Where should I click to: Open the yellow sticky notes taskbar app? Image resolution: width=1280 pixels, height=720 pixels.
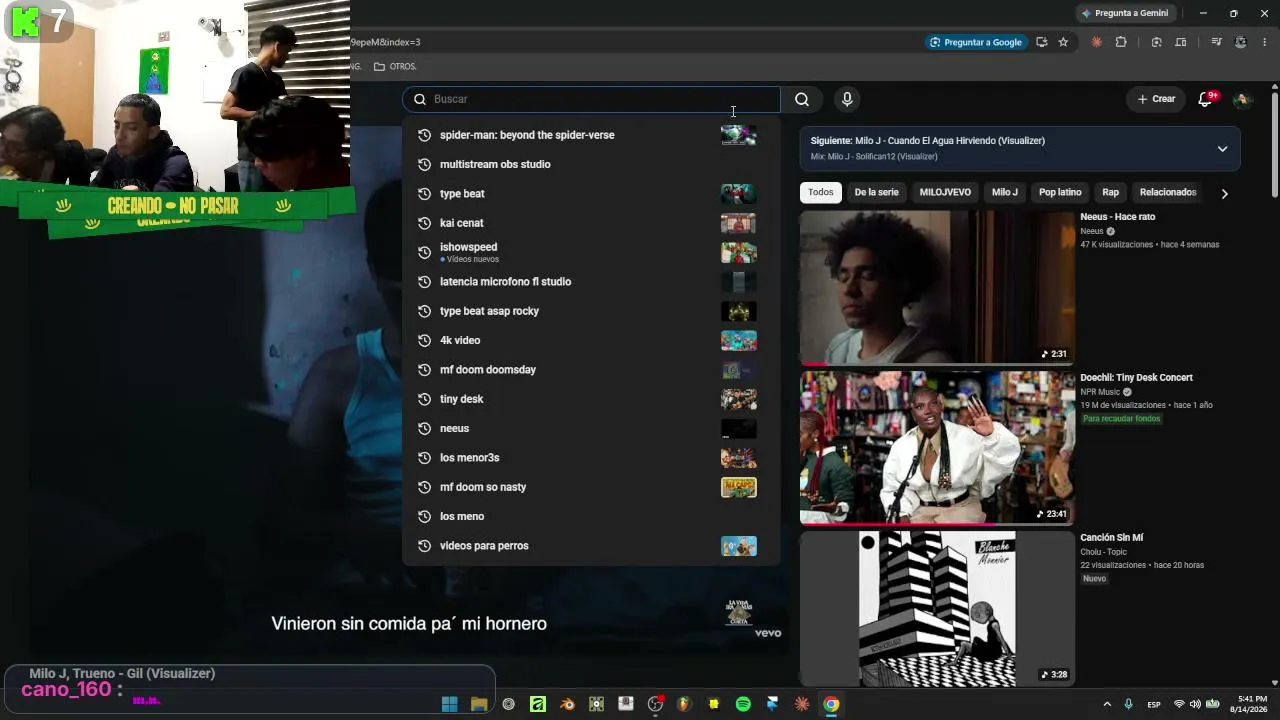(x=714, y=704)
